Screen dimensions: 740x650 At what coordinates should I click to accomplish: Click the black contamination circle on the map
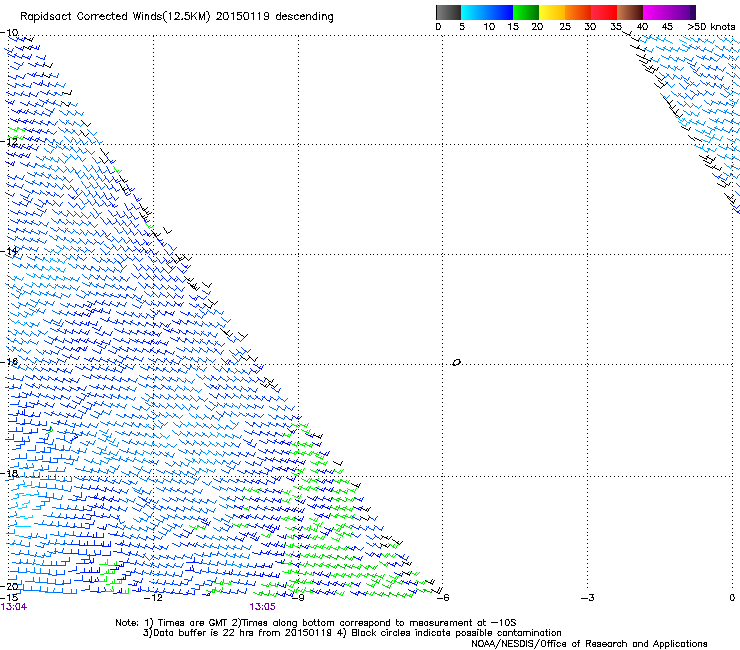(456, 363)
